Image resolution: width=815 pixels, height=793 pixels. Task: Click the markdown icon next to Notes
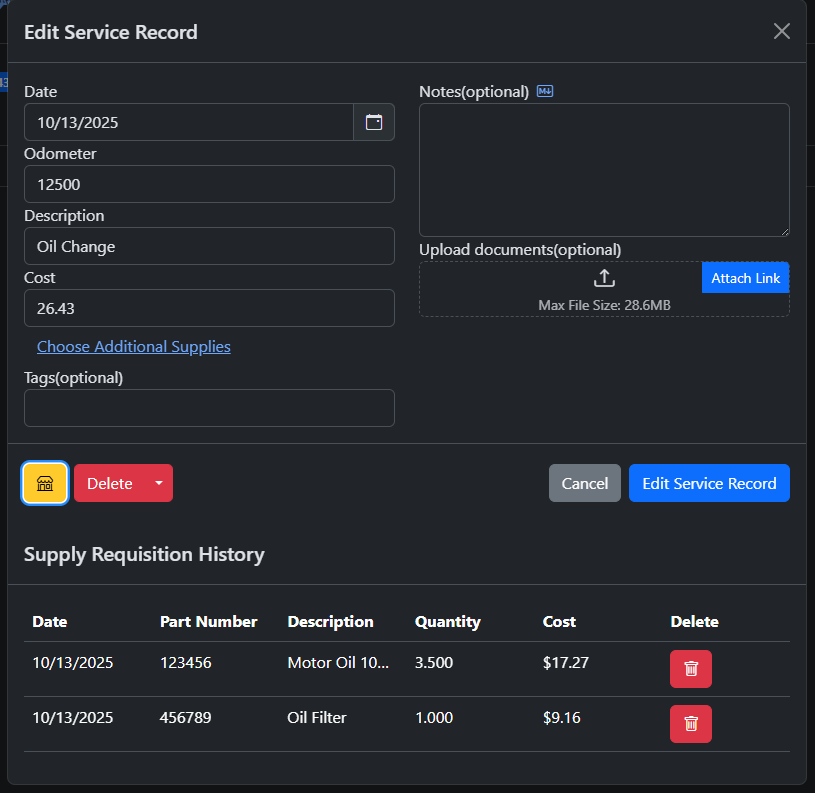[545, 91]
